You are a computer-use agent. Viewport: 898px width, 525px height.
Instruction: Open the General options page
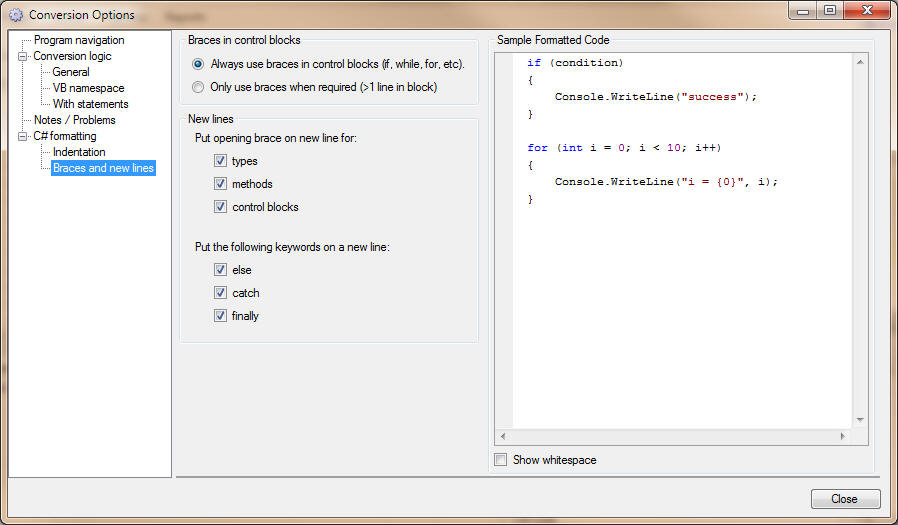pos(71,72)
